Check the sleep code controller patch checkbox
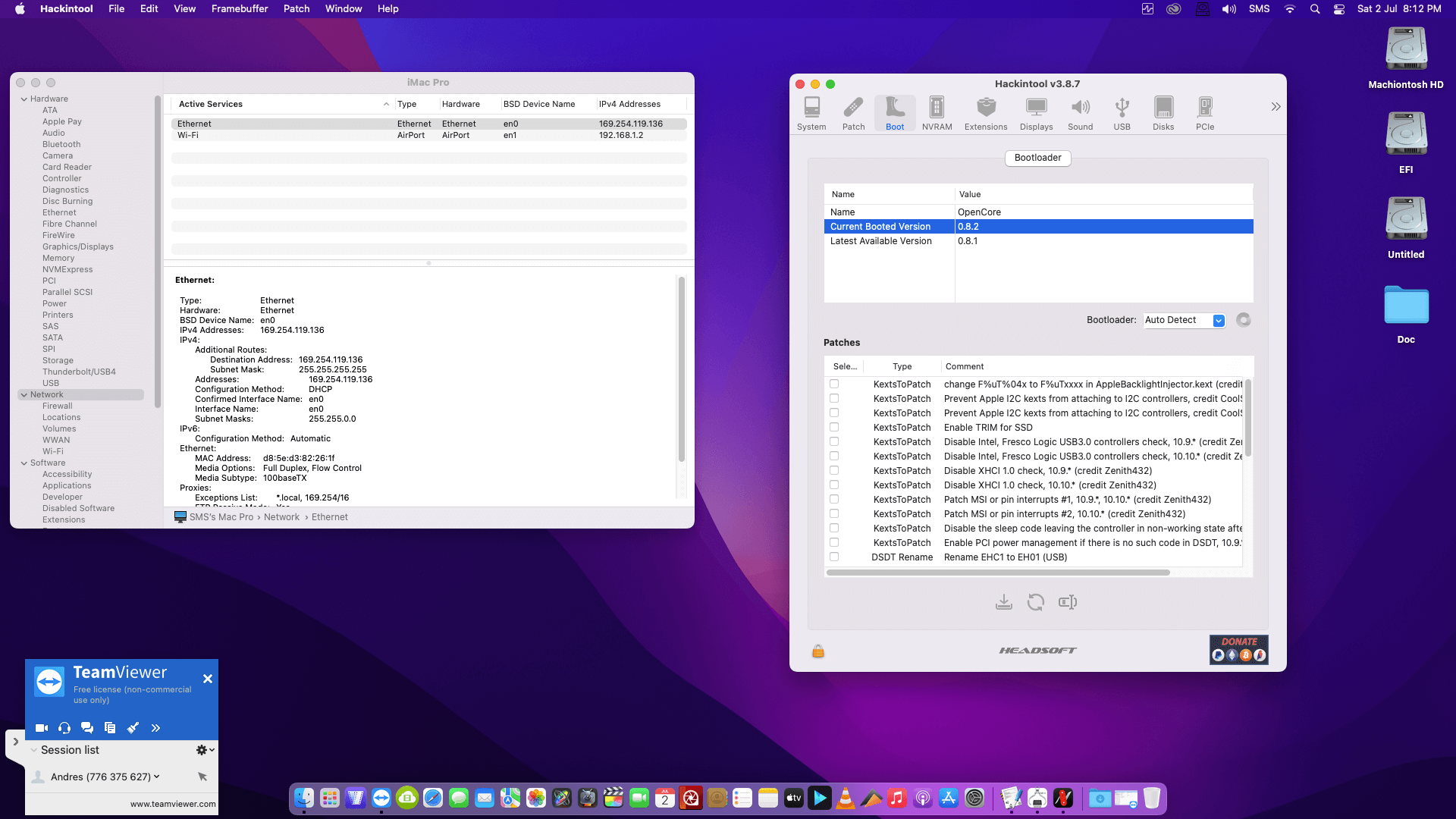 click(834, 528)
